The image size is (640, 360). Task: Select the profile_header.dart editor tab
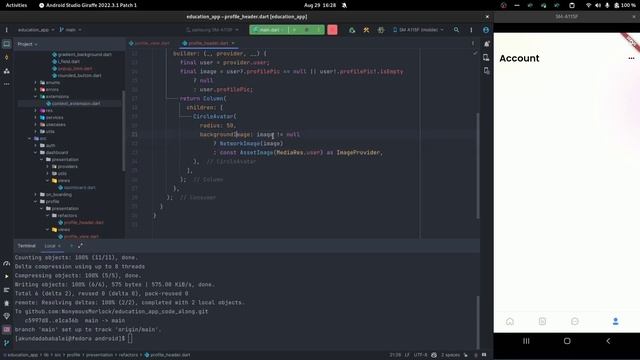208,43
